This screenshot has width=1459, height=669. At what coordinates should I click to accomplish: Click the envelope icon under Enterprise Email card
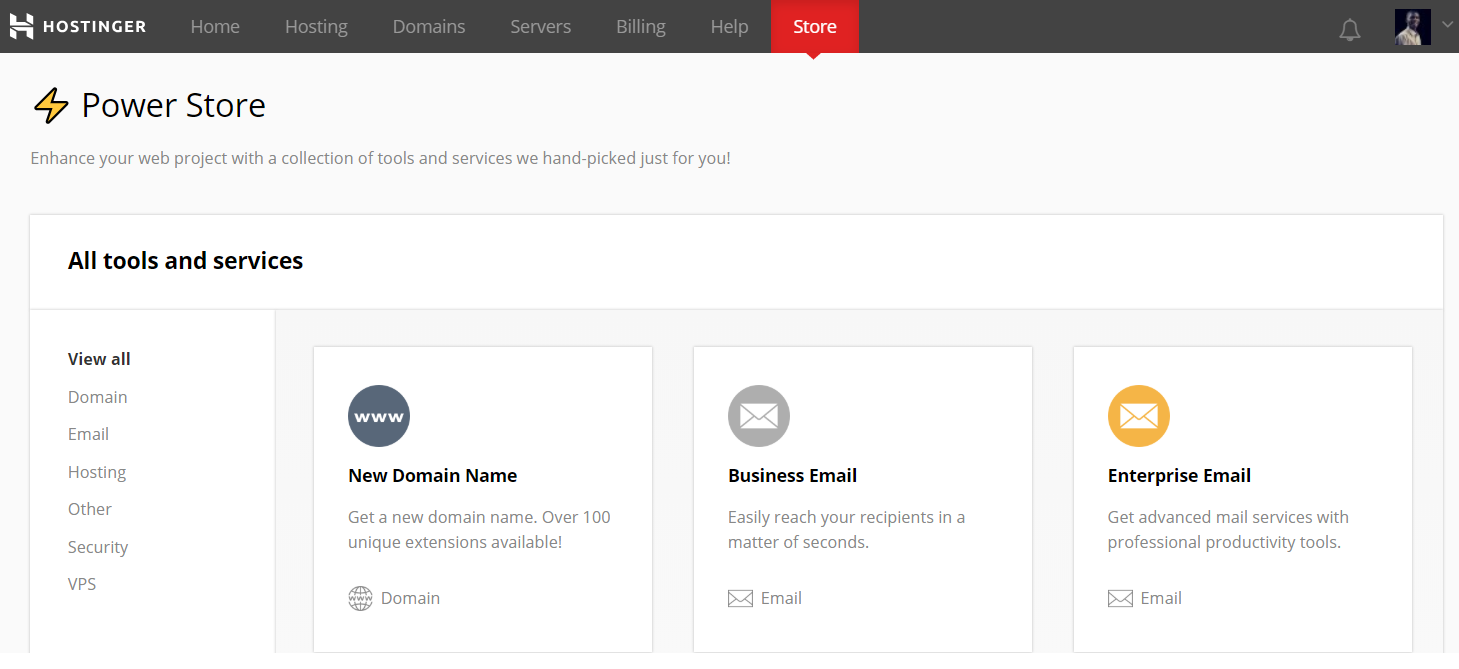click(1120, 597)
